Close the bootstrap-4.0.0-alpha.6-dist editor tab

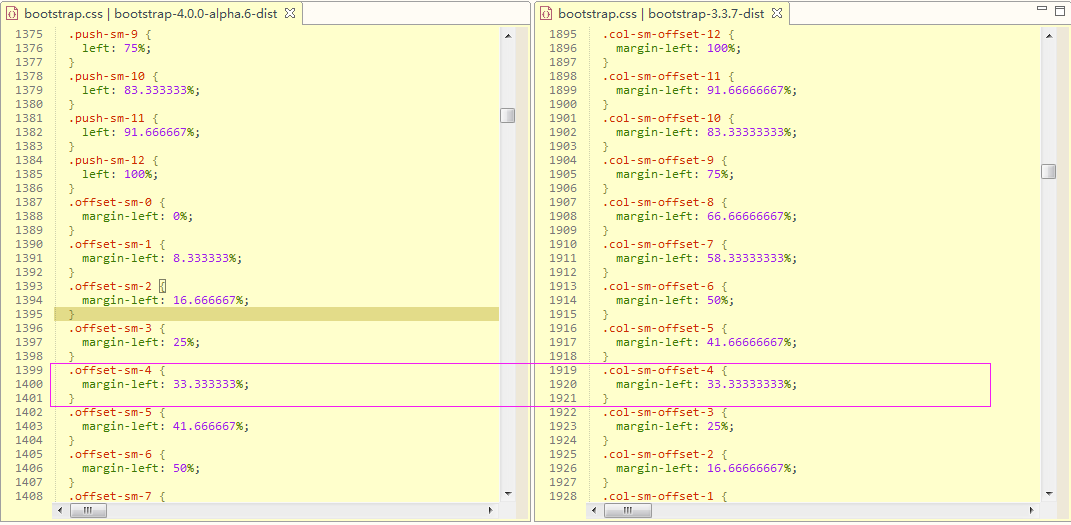pyautogui.click(x=290, y=14)
